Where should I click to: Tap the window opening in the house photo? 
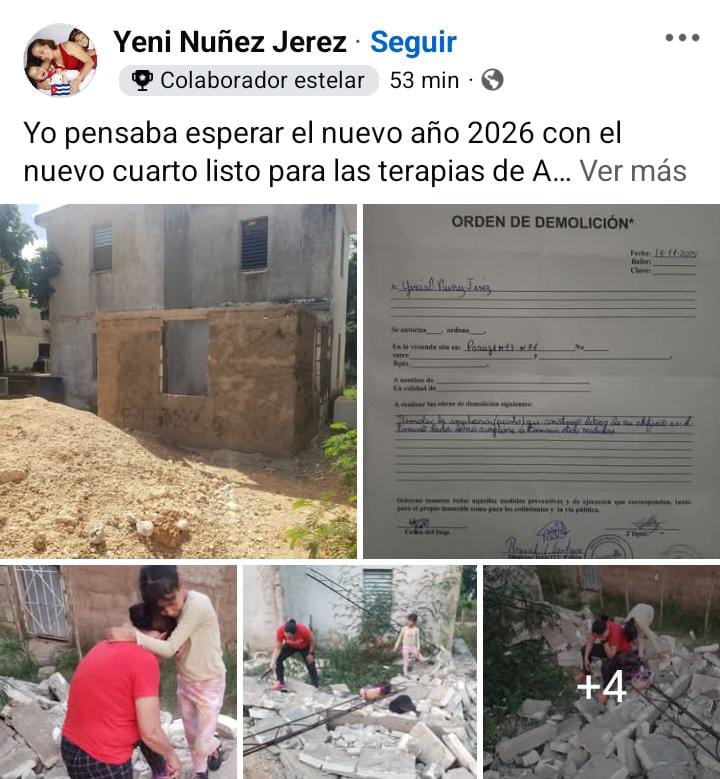[184, 357]
